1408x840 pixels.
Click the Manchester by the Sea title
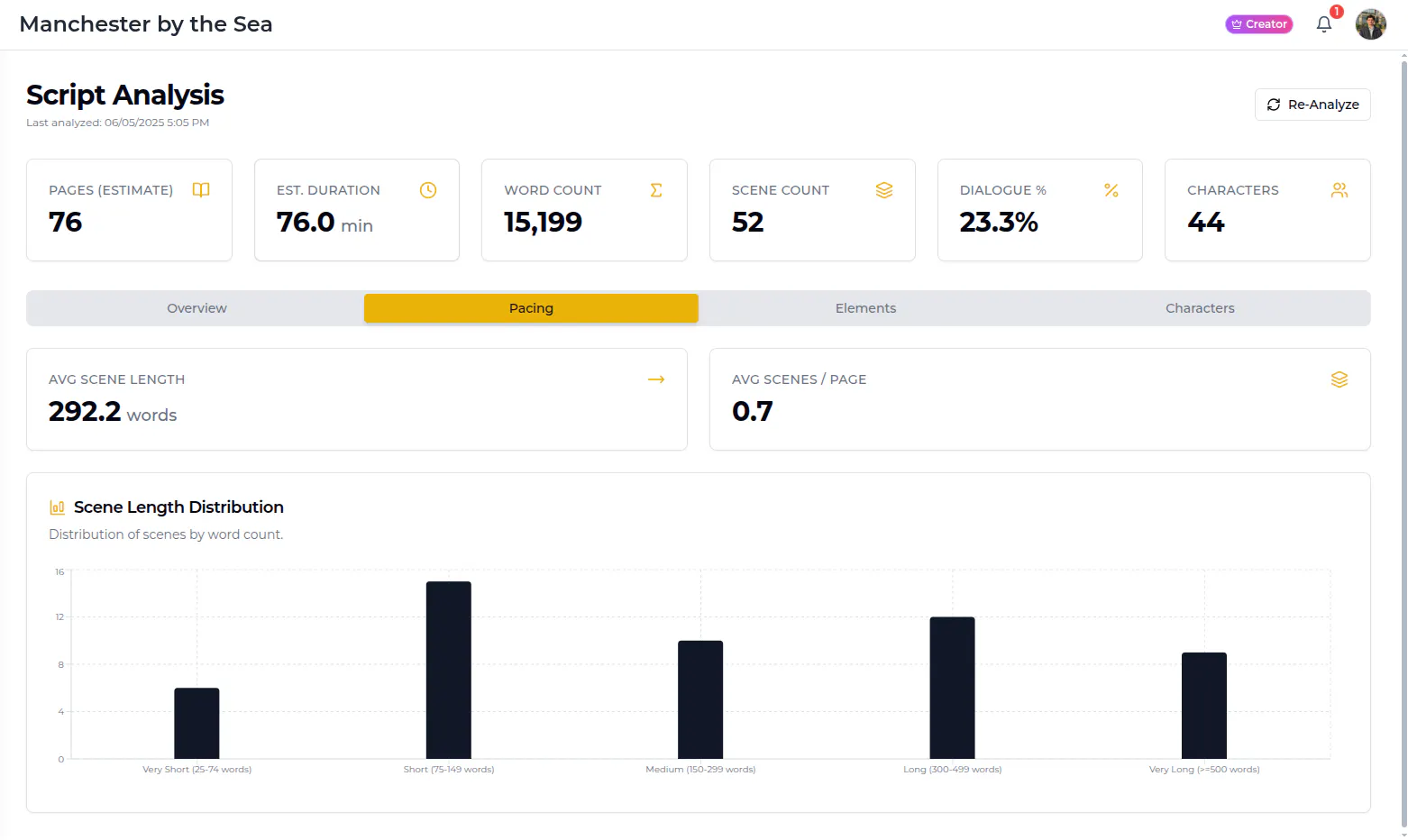click(146, 24)
